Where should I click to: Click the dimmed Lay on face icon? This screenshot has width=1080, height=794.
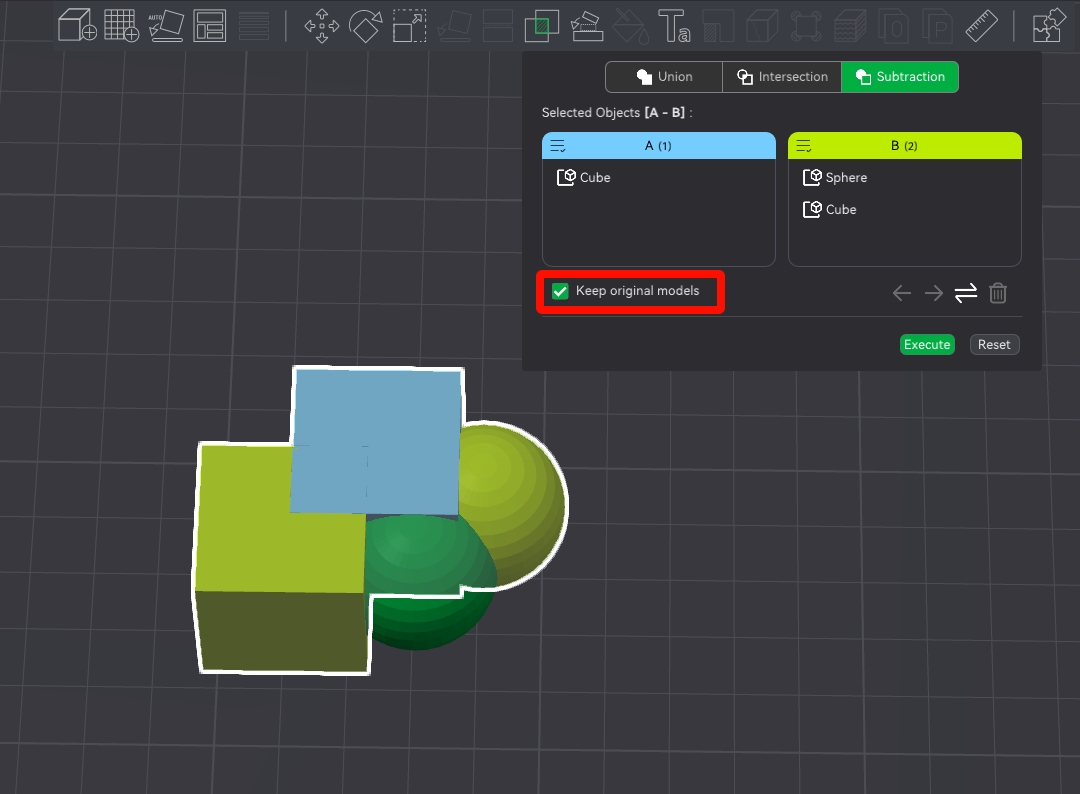pyautogui.click(x=454, y=25)
